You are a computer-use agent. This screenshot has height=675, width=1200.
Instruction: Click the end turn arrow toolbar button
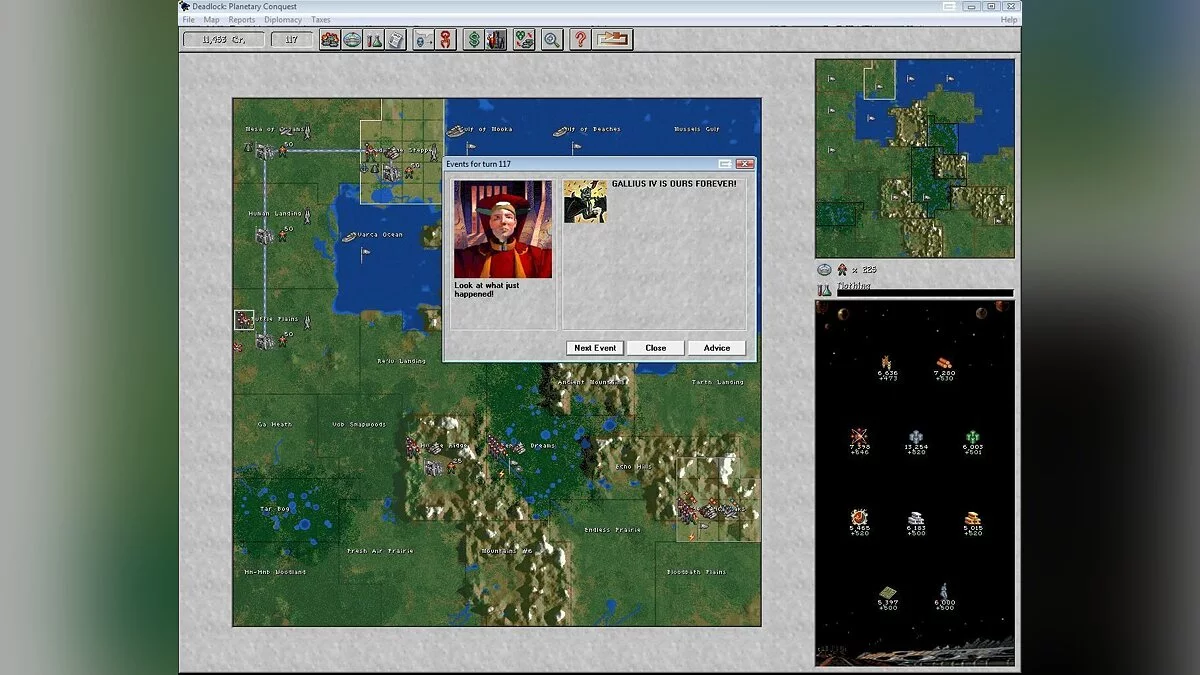612,40
